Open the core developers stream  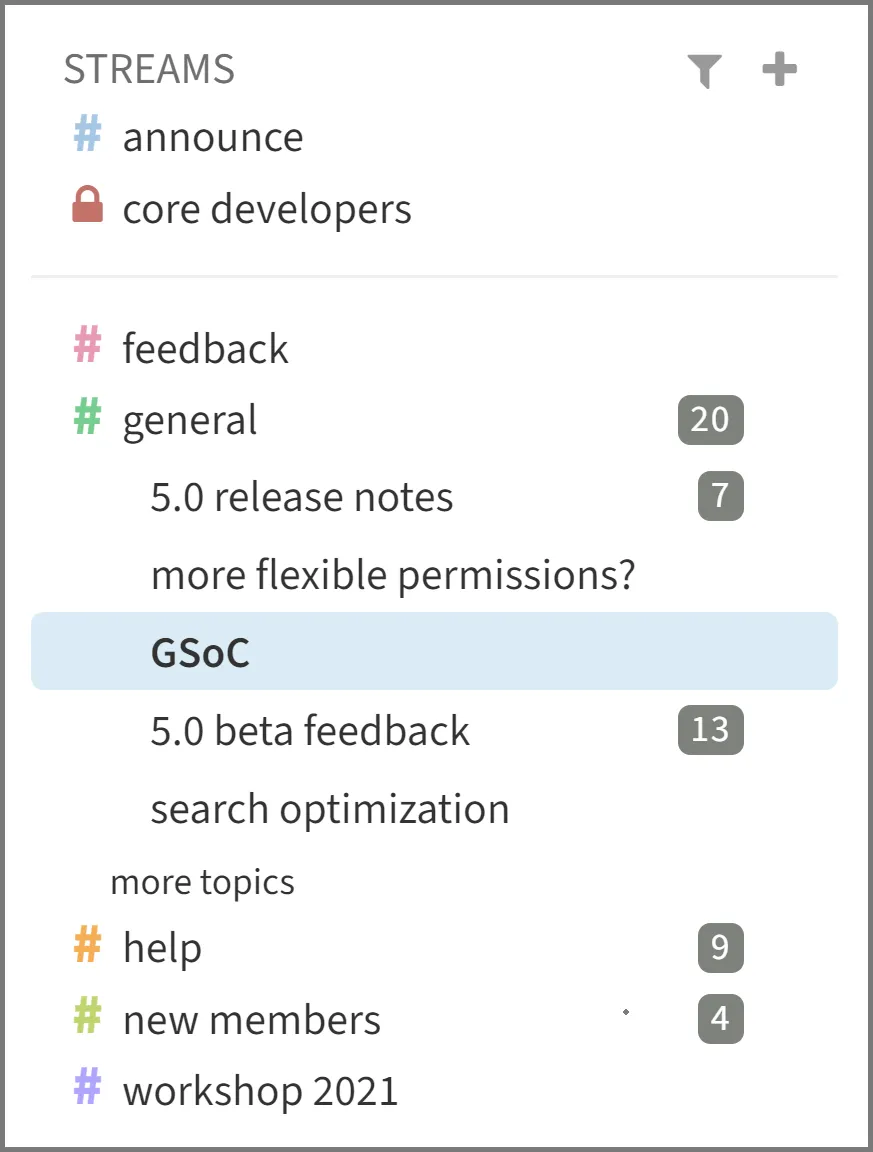pos(267,209)
